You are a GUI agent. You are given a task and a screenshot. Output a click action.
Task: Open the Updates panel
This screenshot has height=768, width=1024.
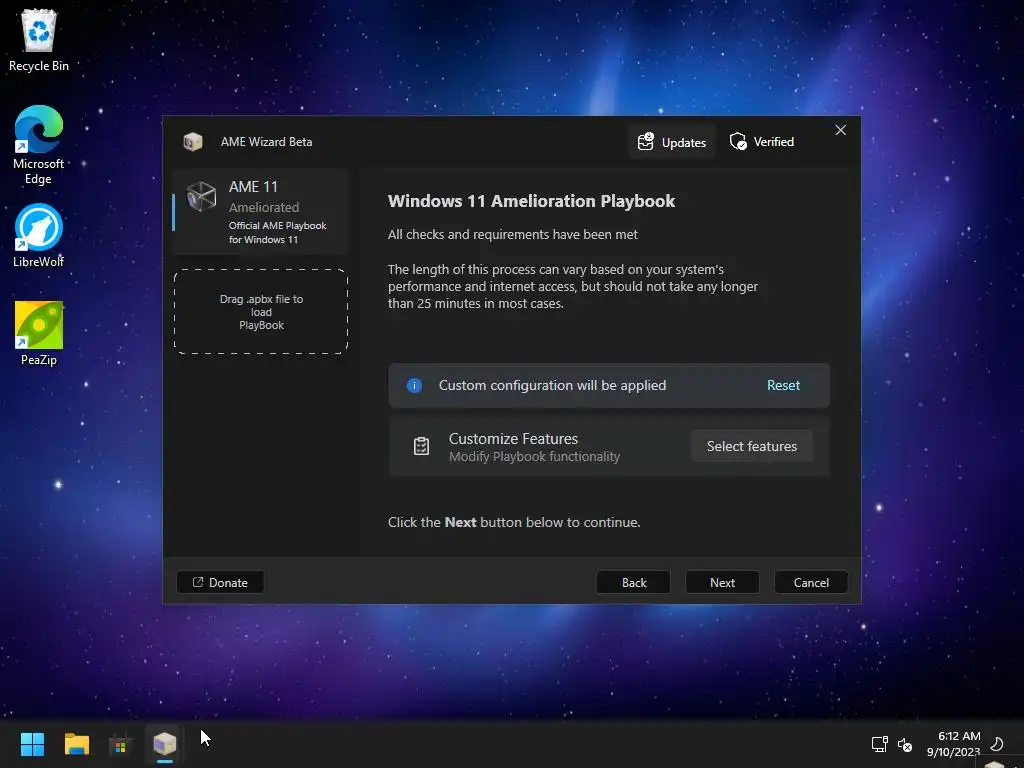pyautogui.click(x=672, y=142)
